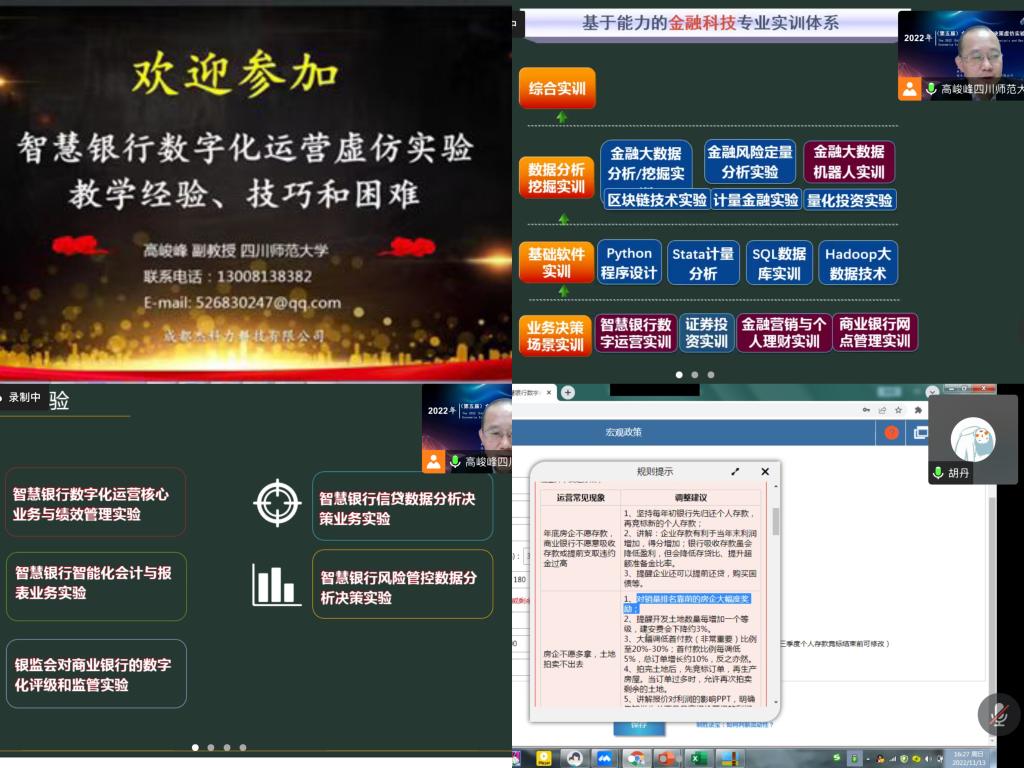Select the 综合实训 orange block
Image resolution: width=1024 pixels, height=768 pixels.
[x=557, y=88]
